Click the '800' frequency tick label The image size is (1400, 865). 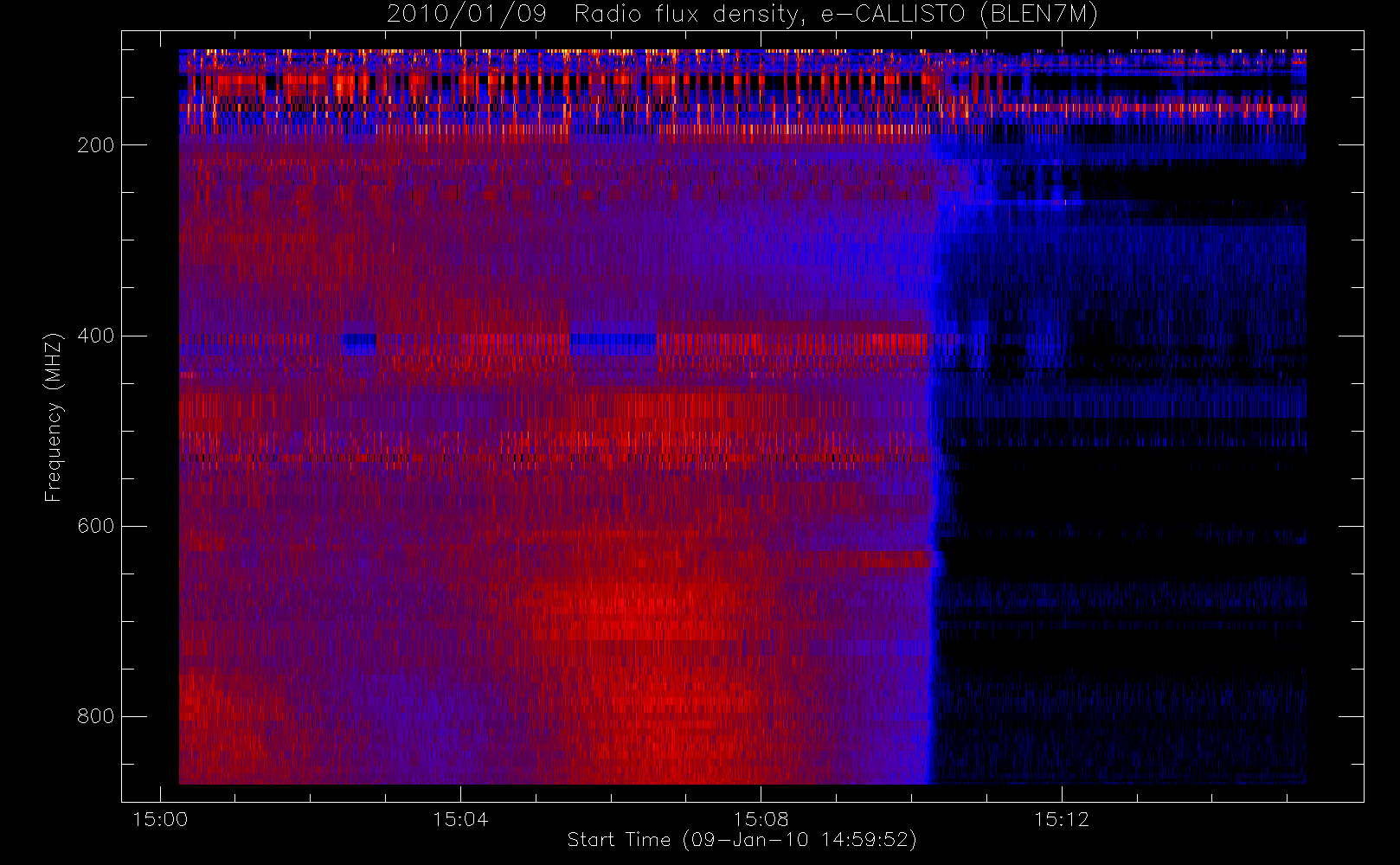[x=96, y=716]
